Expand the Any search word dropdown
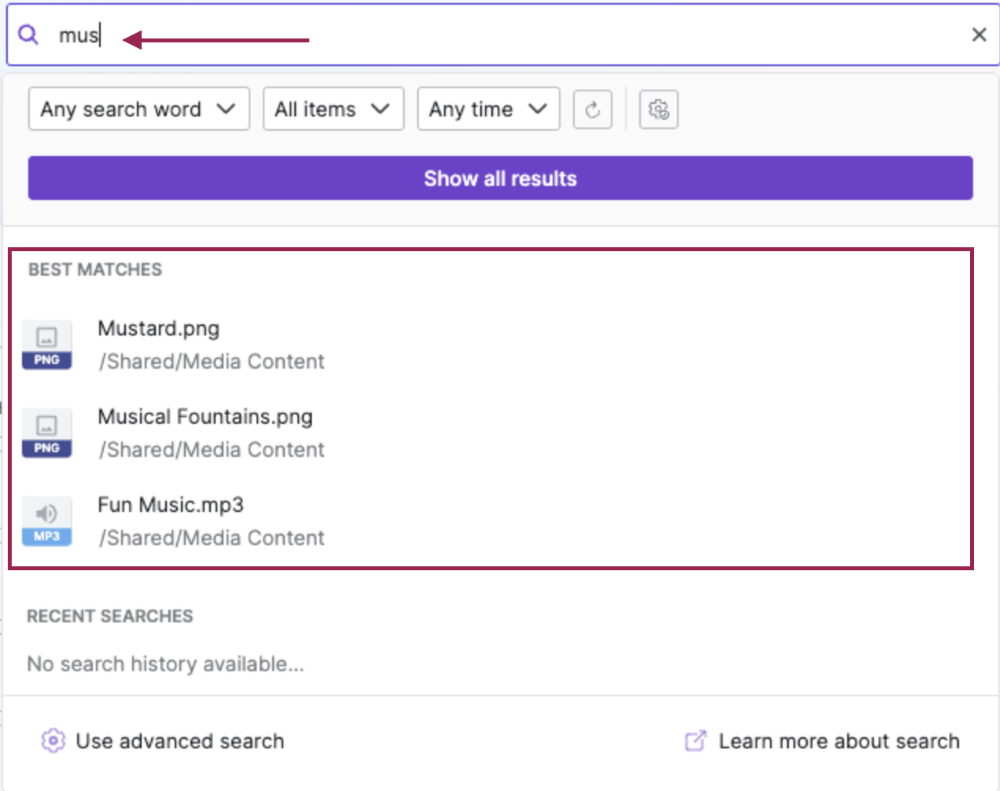The width and height of the screenshot is (1000, 791). pos(139,110)
